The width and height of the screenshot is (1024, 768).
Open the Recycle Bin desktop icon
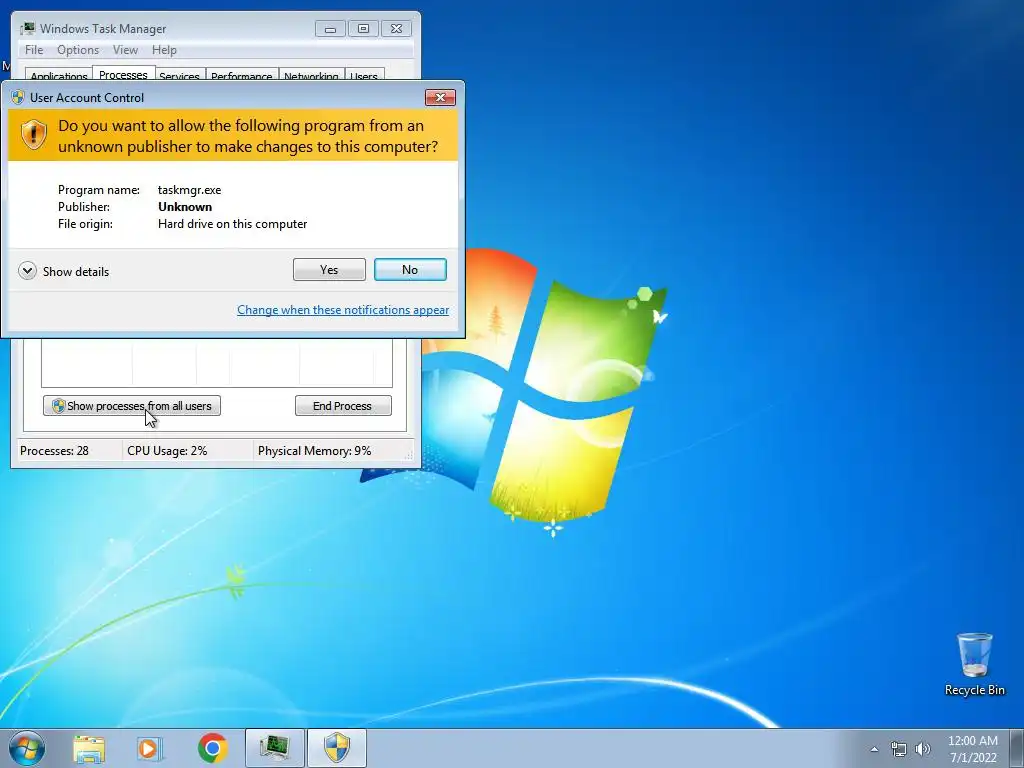[975, 664]
